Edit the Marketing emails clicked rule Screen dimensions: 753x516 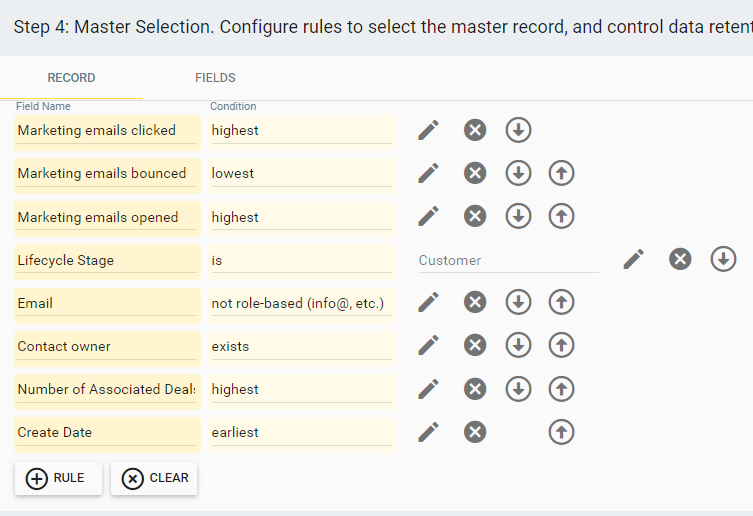point(428,130)
